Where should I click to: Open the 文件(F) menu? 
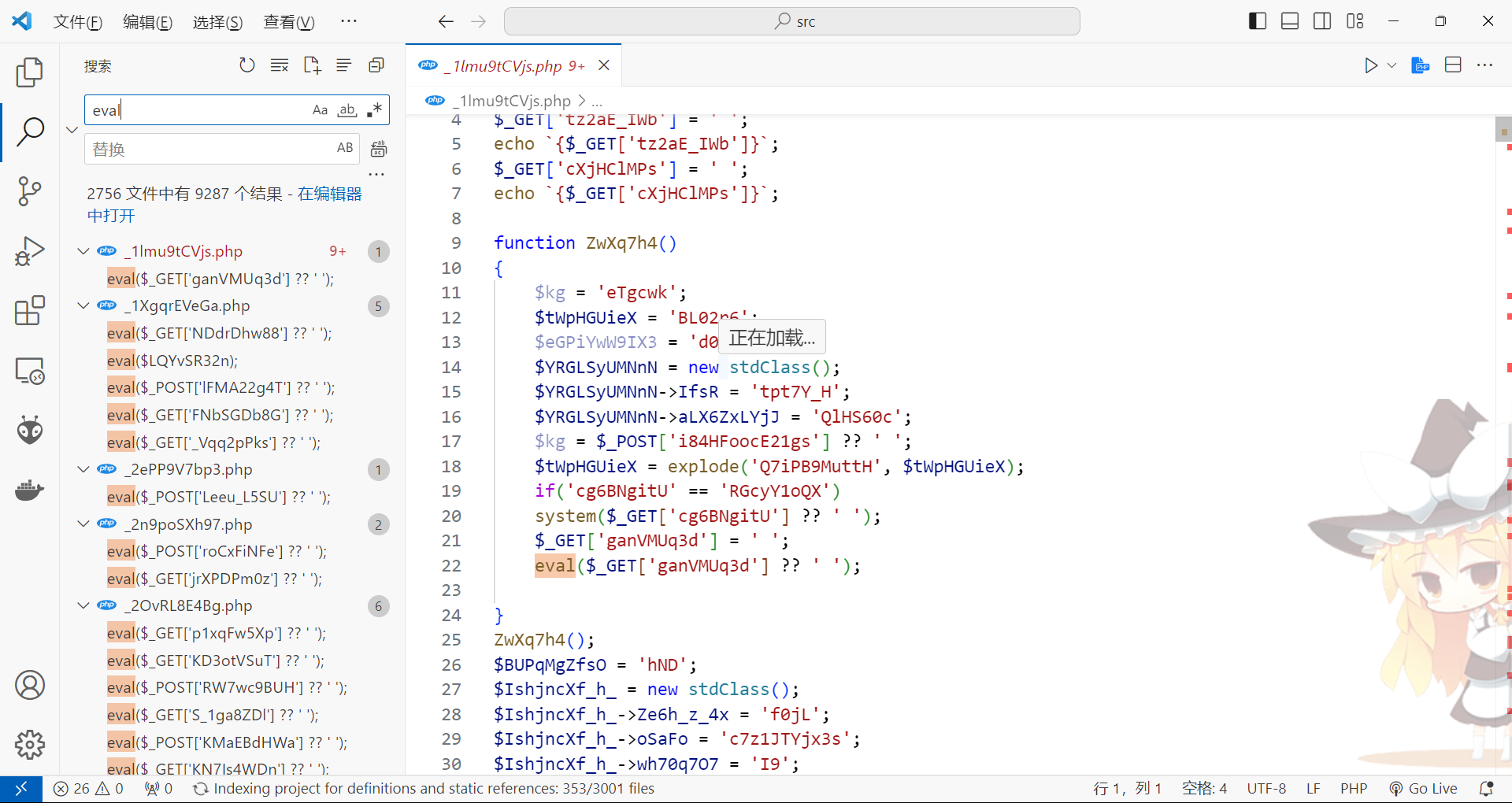pos(78,22)
